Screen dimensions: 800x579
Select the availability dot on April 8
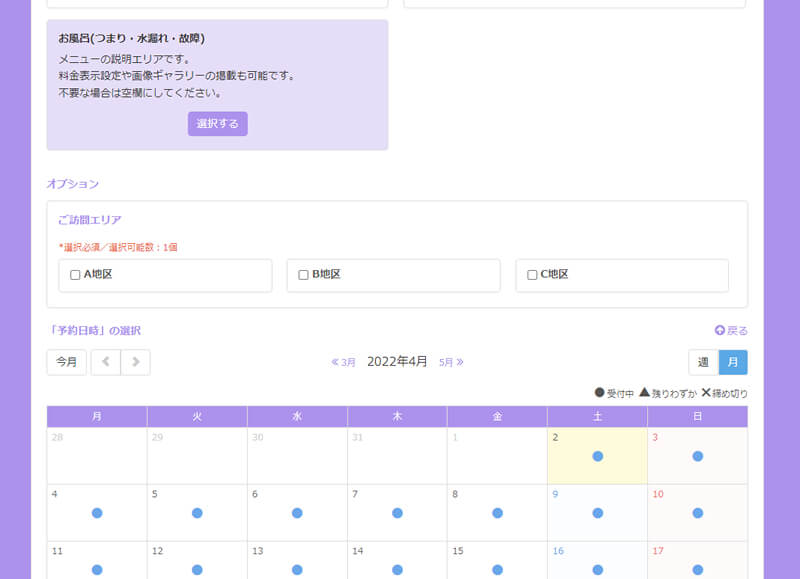[497, 513]
